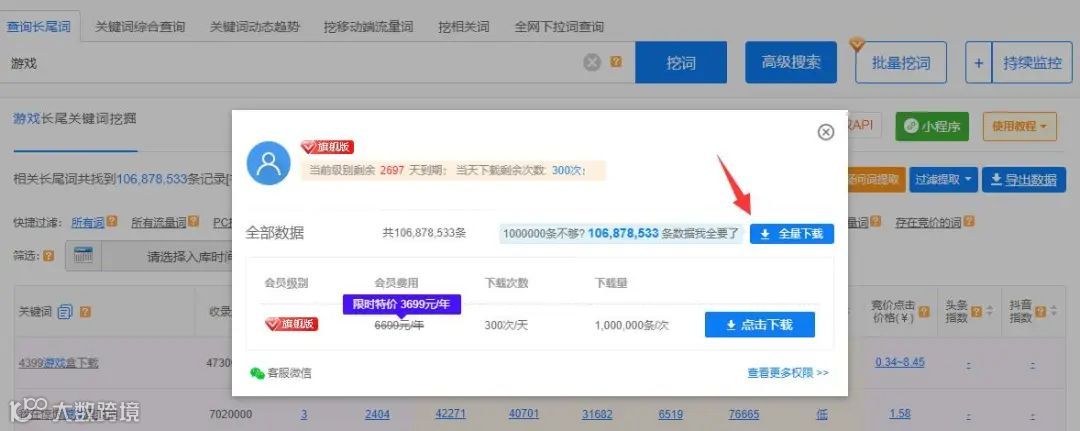1080x431 pixels.
Task: Click the 所有词 quick filter
Action: (x=87, y=222)
